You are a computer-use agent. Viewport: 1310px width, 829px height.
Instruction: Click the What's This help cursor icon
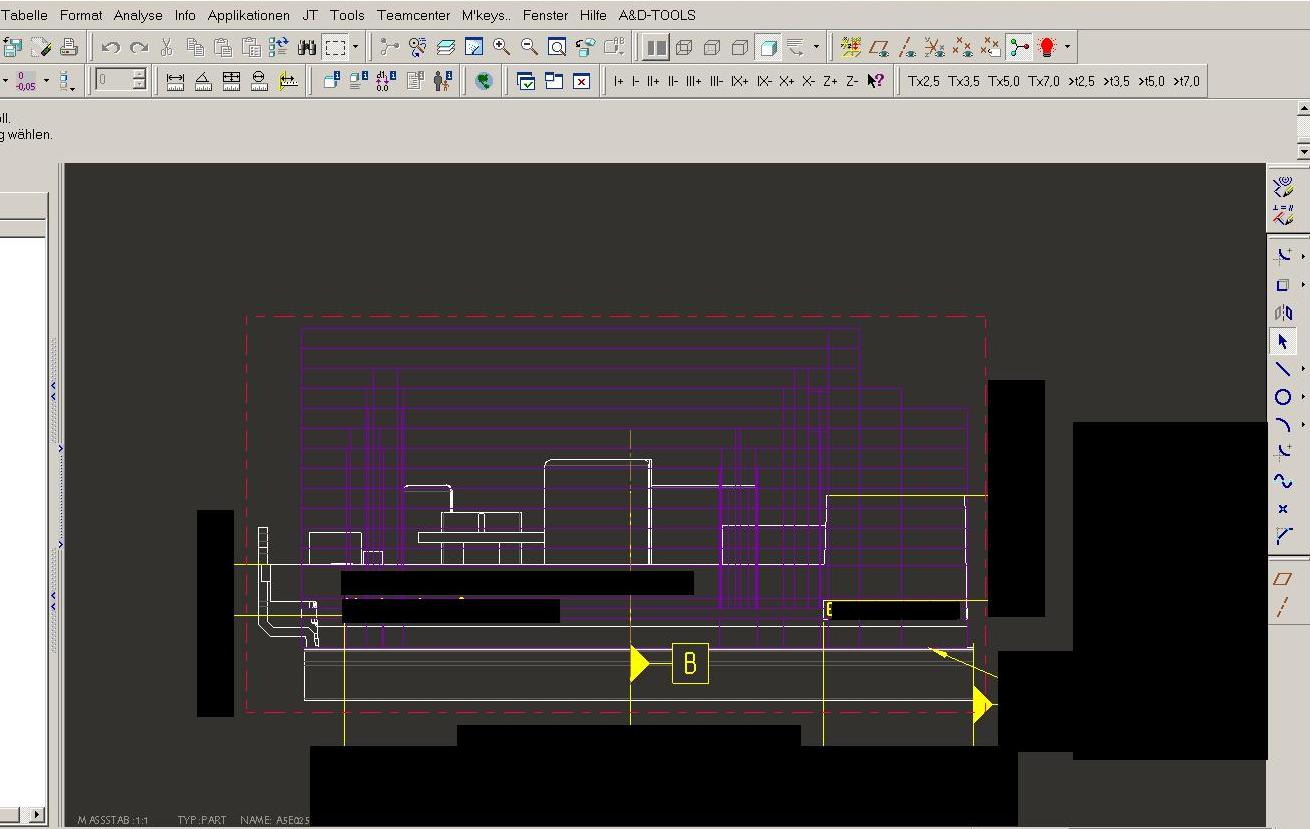pos(875,81)
